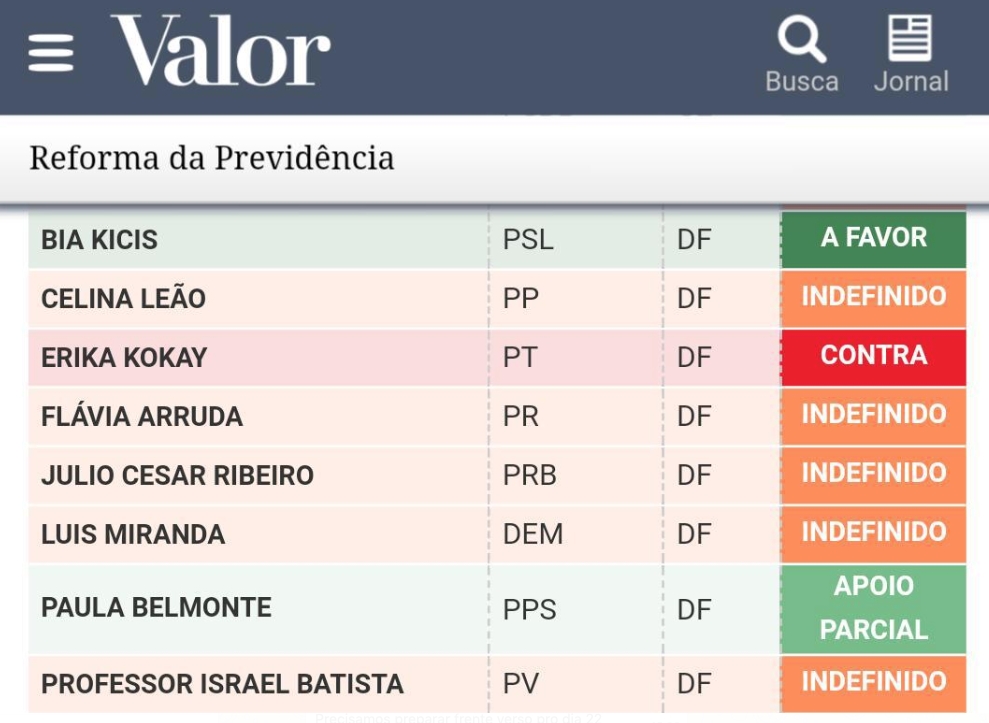This screenshot has width=989, height=723.
Task: Click the red CONTRA badge
Action: point(873,356)
